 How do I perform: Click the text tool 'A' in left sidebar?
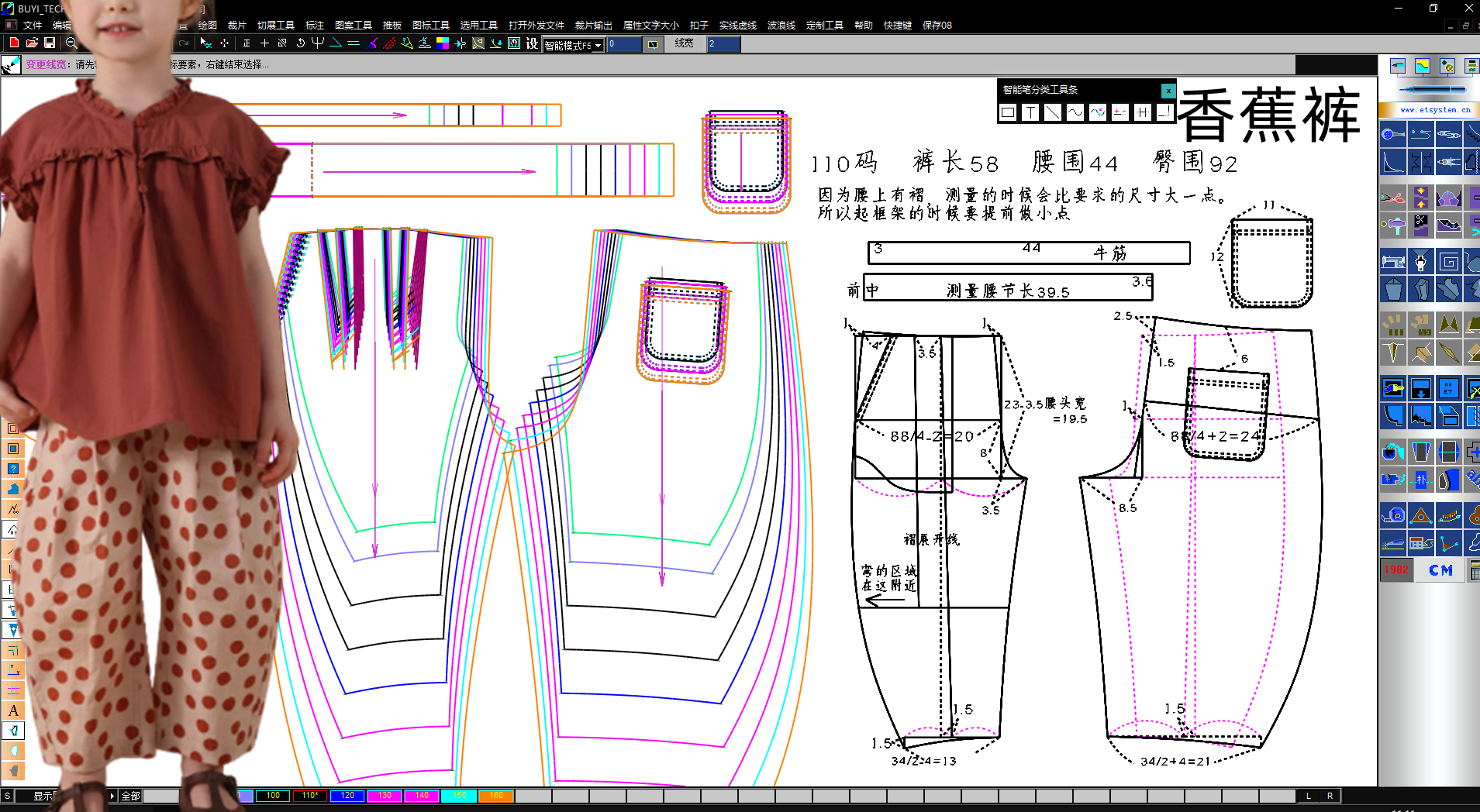[13, 710]
